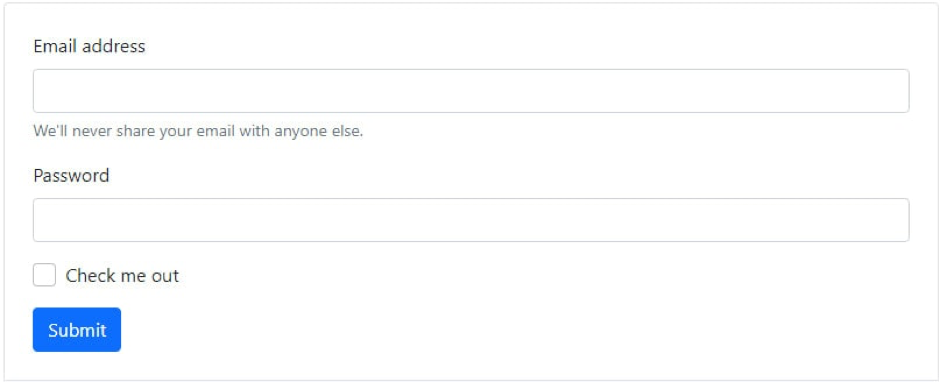Image resolution: width=940 pixels, height=382 pixels.
Task: Click the word Submit on the button
Action: point(77,330)
